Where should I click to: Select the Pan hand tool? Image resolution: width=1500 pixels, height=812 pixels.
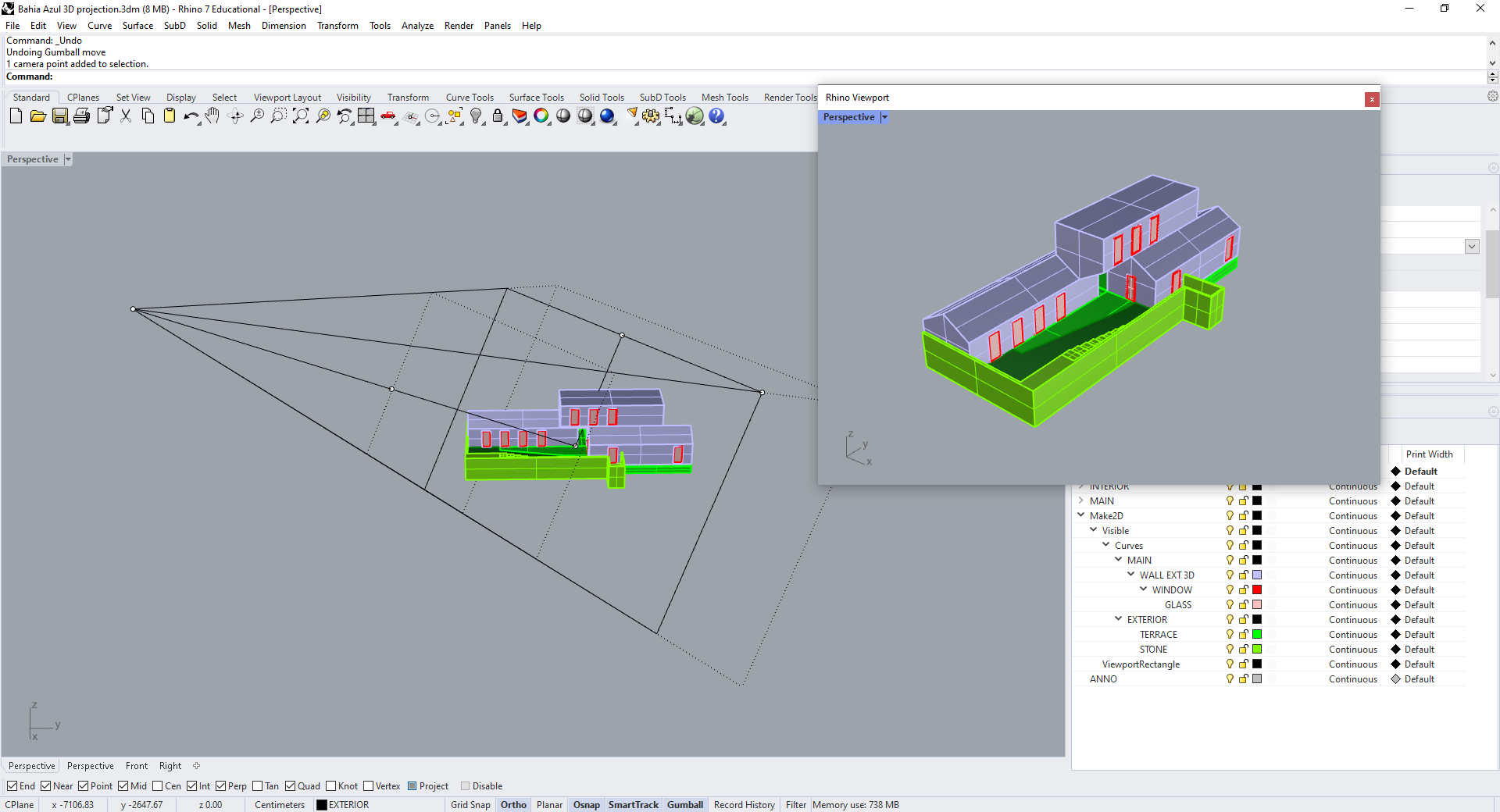pos(212,116)
